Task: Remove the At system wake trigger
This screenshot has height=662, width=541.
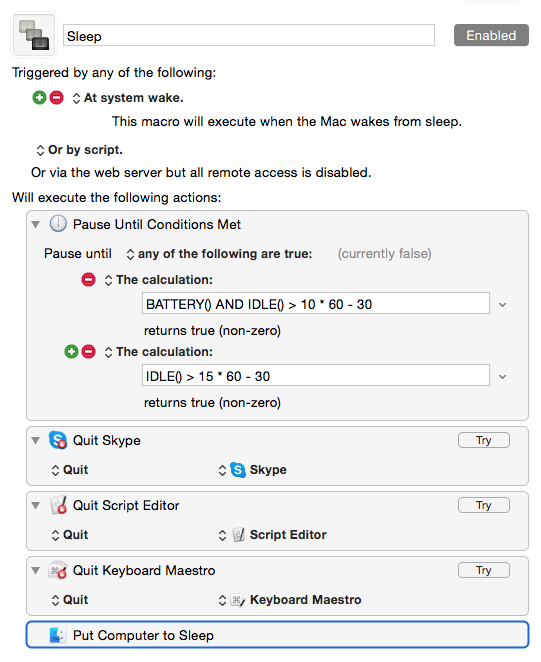Action: 57,98
